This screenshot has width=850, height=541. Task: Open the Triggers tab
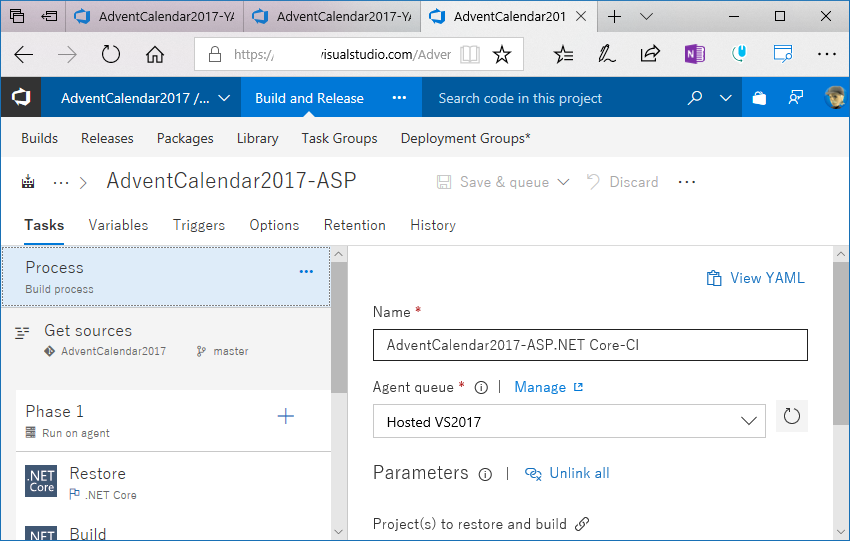(x=198, y=225)
